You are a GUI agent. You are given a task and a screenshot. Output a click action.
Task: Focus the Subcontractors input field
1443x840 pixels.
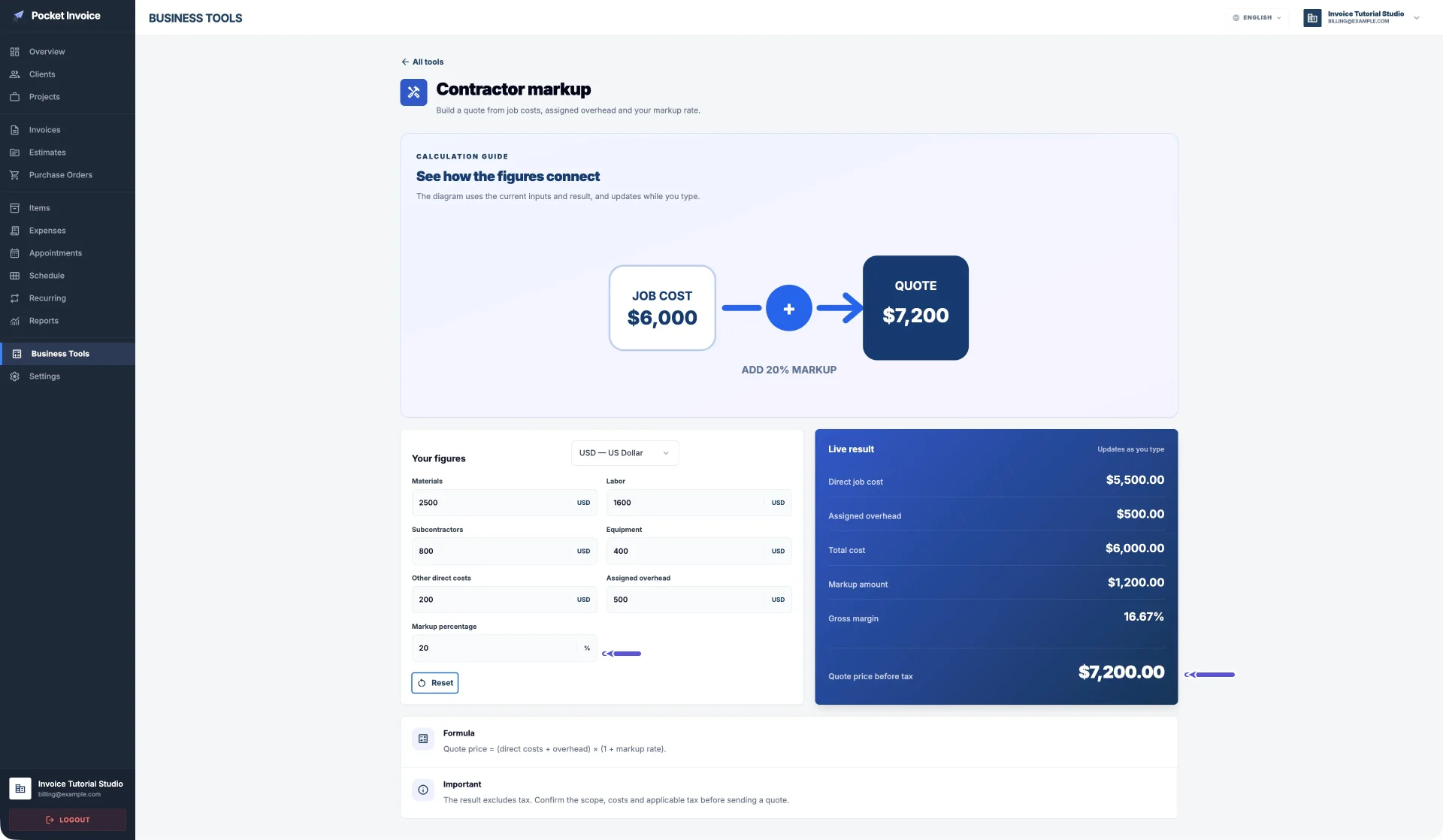(504, 551)
